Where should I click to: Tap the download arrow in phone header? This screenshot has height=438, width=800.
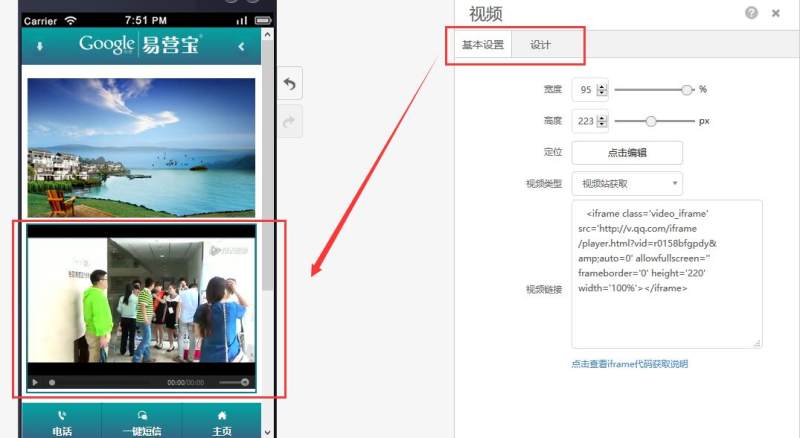[x=40, y=46]
